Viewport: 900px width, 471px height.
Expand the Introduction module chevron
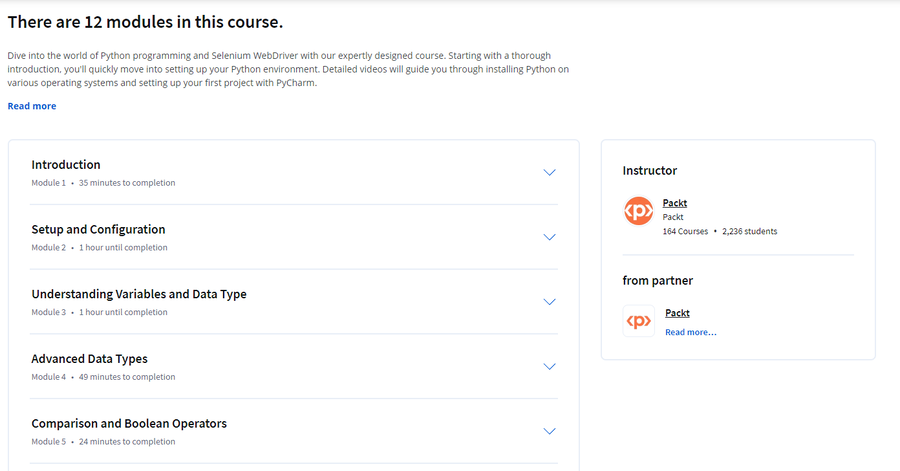click(549, 172)
